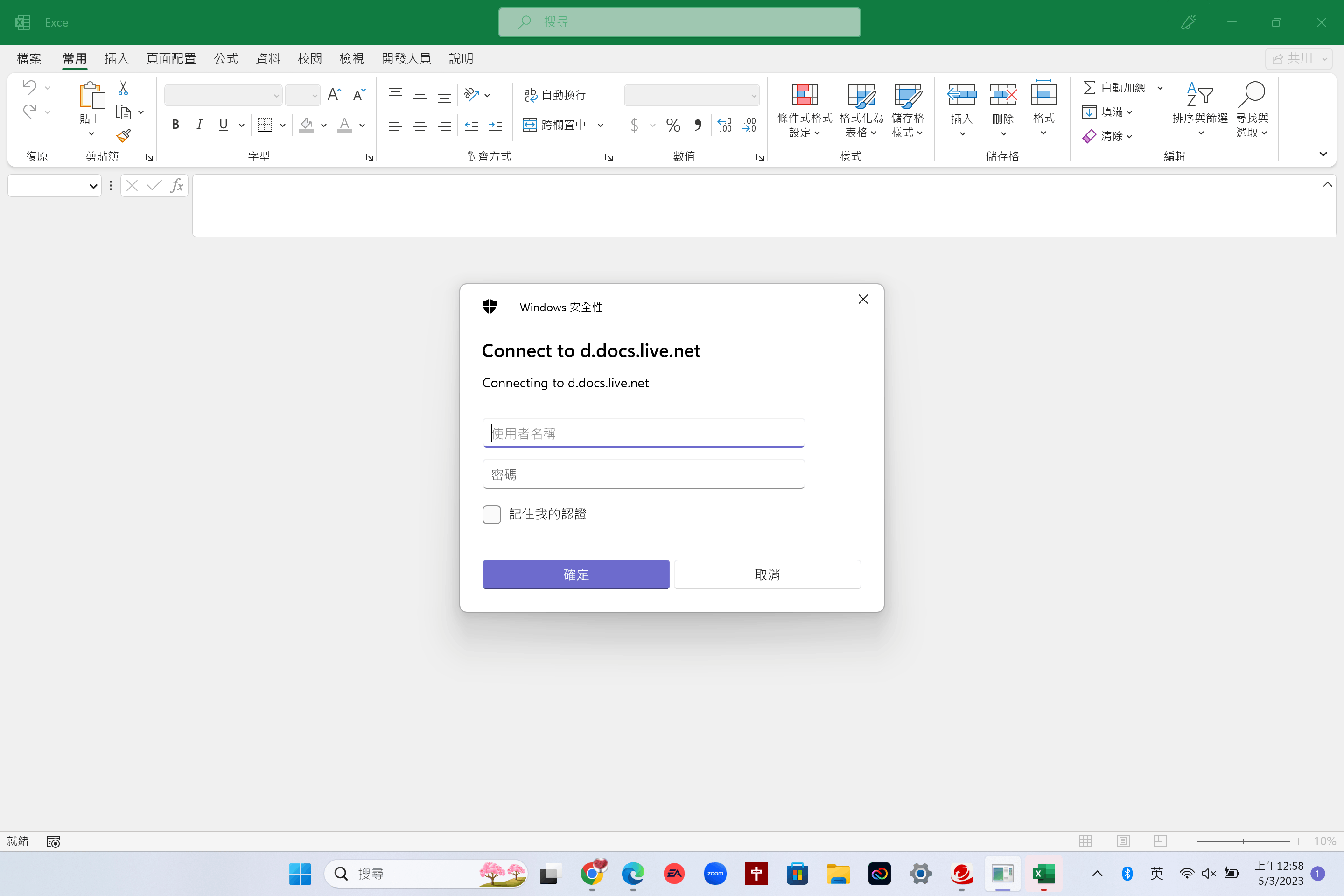Check the 記住我的認證 checkbox
Screen dimensions: 1344x896
pyautogui.click(x=491, y=514)
